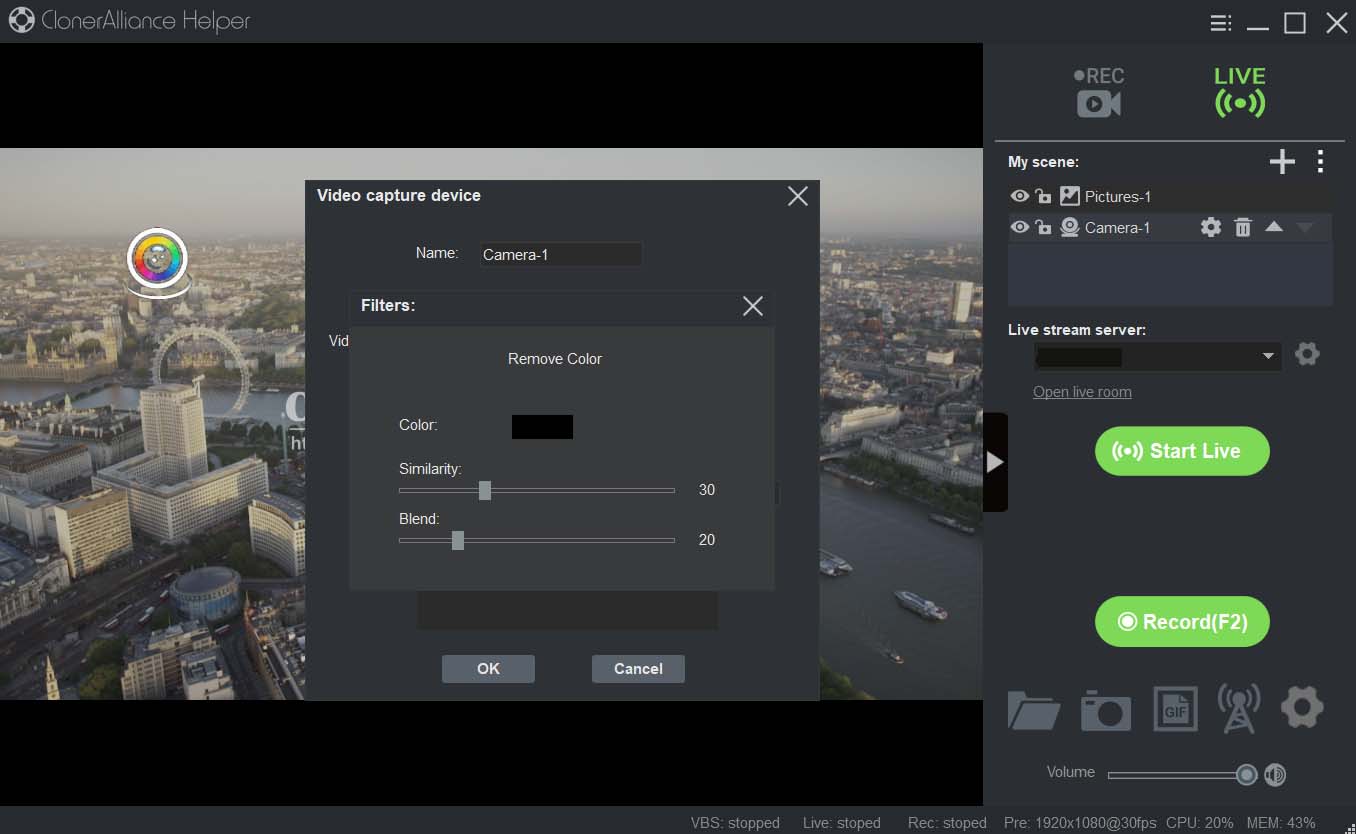Toggle visibility of Pictures-1 source
This screenshot has height=834, width=1356.
(x=1019, y=196)
